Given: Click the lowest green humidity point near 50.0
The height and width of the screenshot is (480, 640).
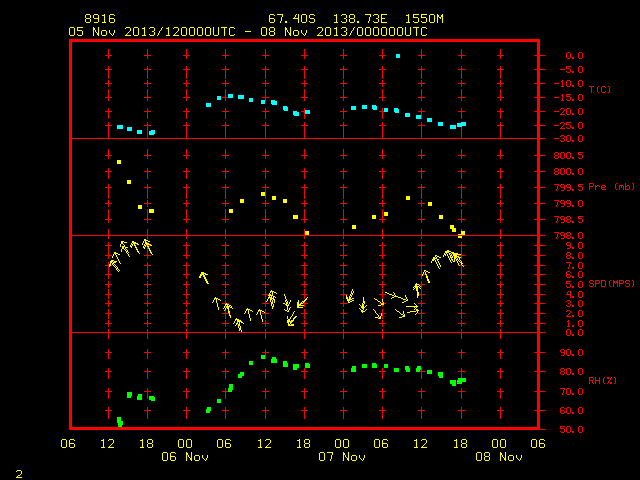Looking at the screenshot, I should pos(120,422).
